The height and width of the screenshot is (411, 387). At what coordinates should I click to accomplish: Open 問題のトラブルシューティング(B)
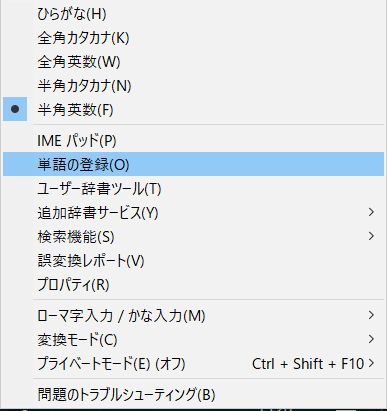point(193,395)
